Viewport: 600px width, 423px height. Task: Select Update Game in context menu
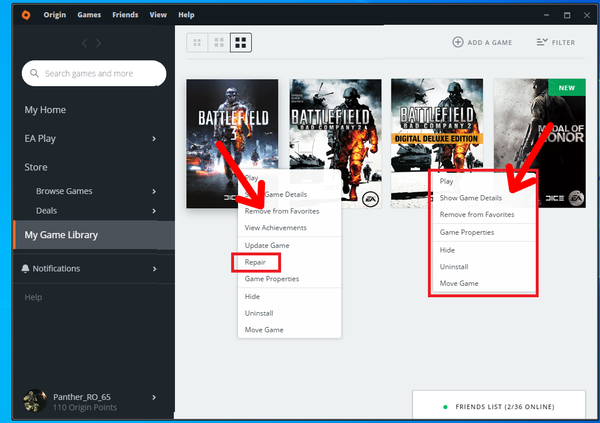[x=267, y=245]
